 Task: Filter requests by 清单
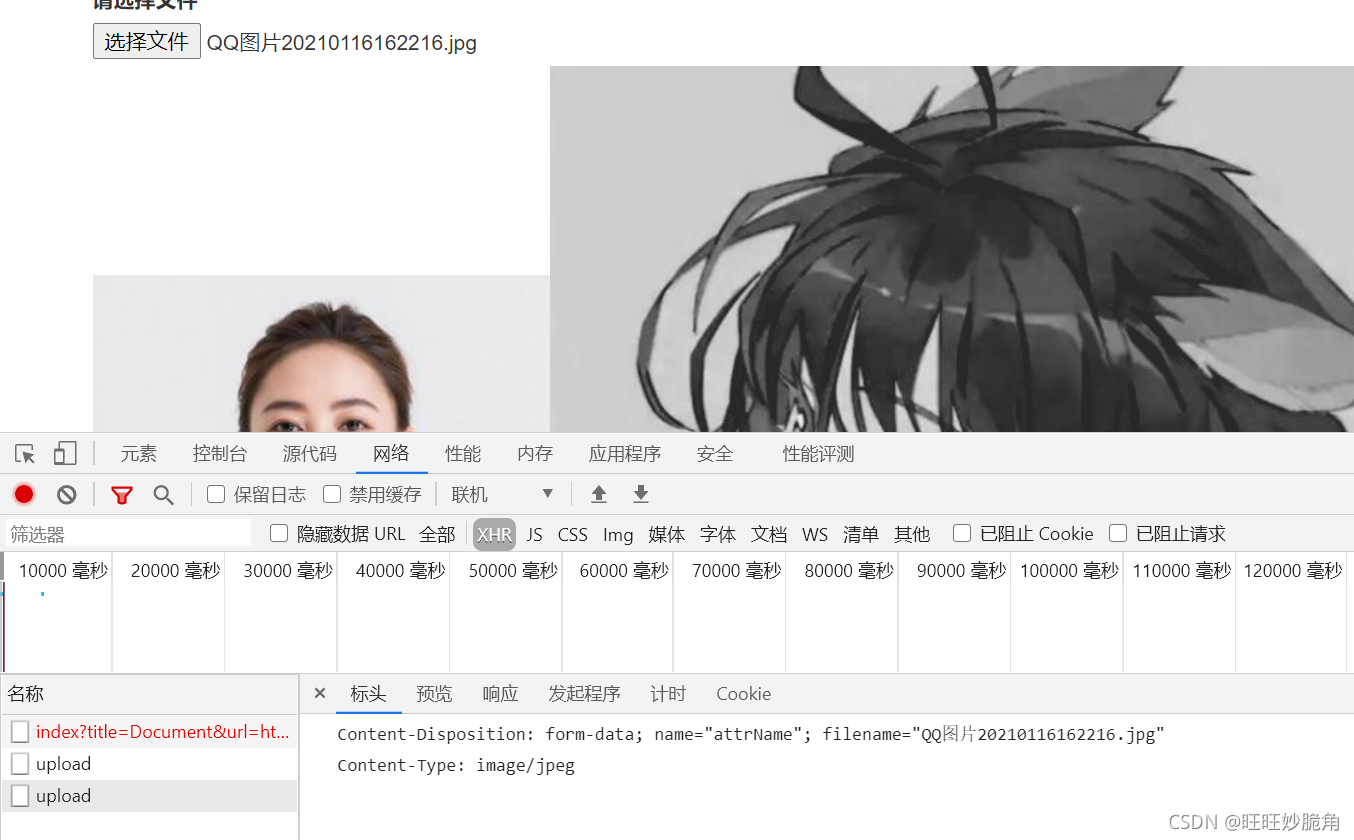861,534
